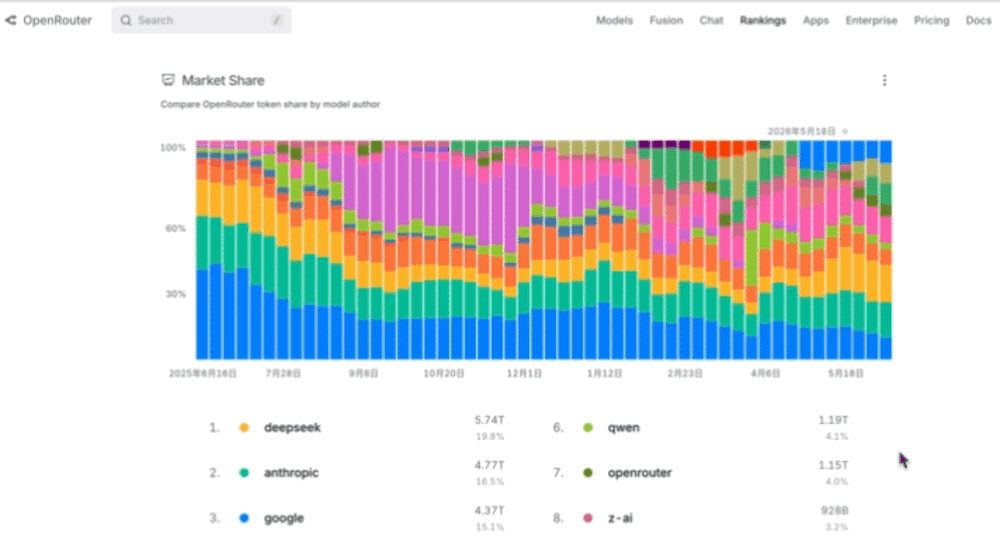Click the 1.19T qwen token value

(833, 420)
